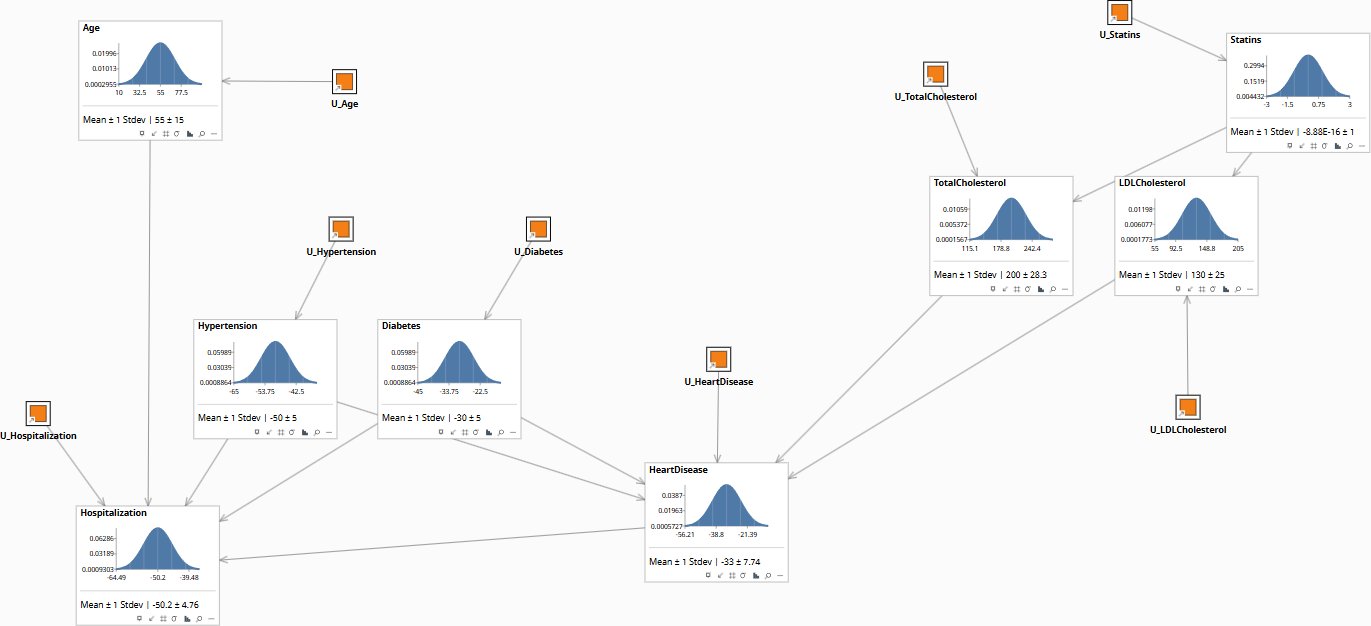
Task: Click the magnifier icon on the Hospitalization node
Action: (x=200, y=619)
